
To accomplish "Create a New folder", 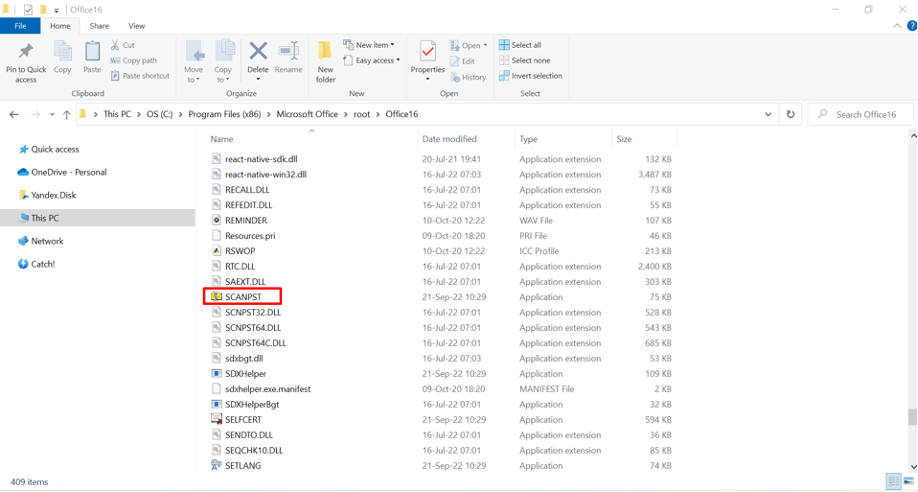I will tap(326, 62).
